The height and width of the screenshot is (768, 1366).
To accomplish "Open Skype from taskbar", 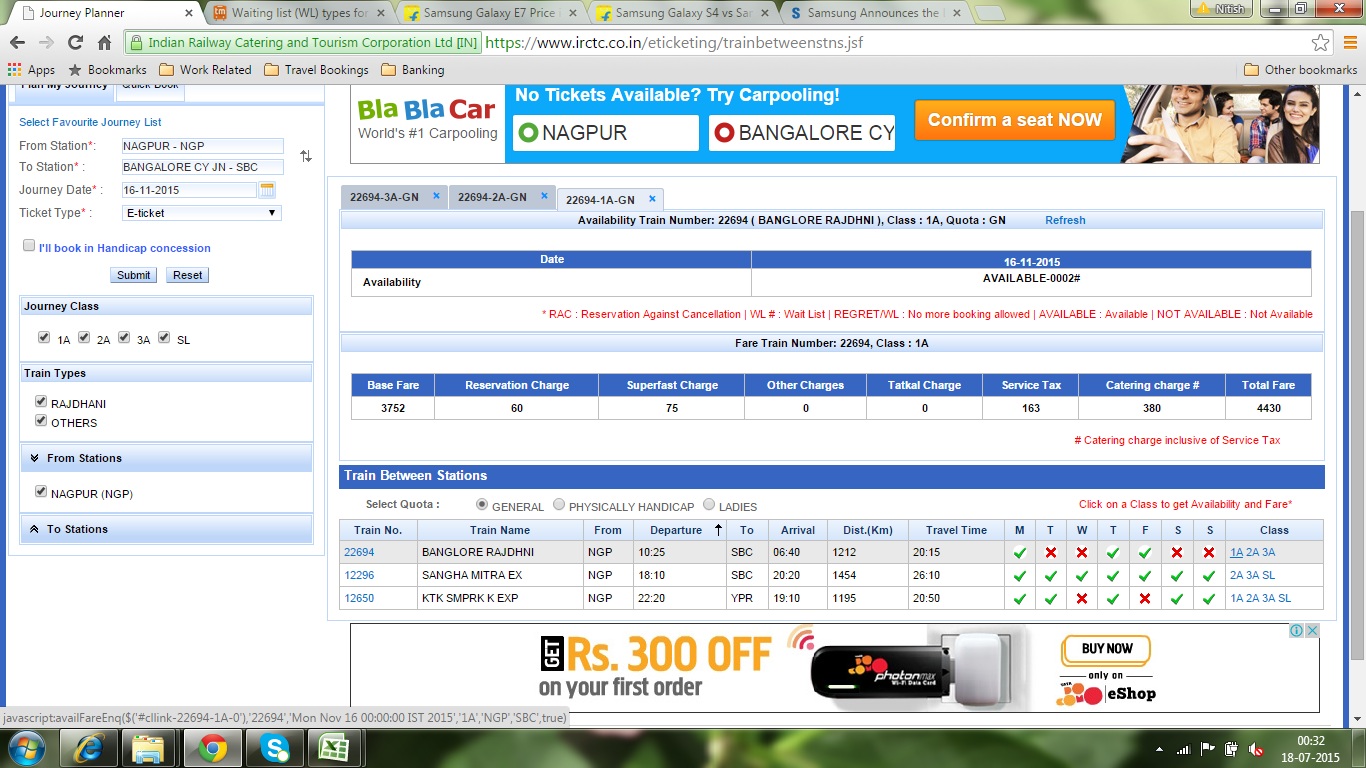I will click(x=273, y=748).
